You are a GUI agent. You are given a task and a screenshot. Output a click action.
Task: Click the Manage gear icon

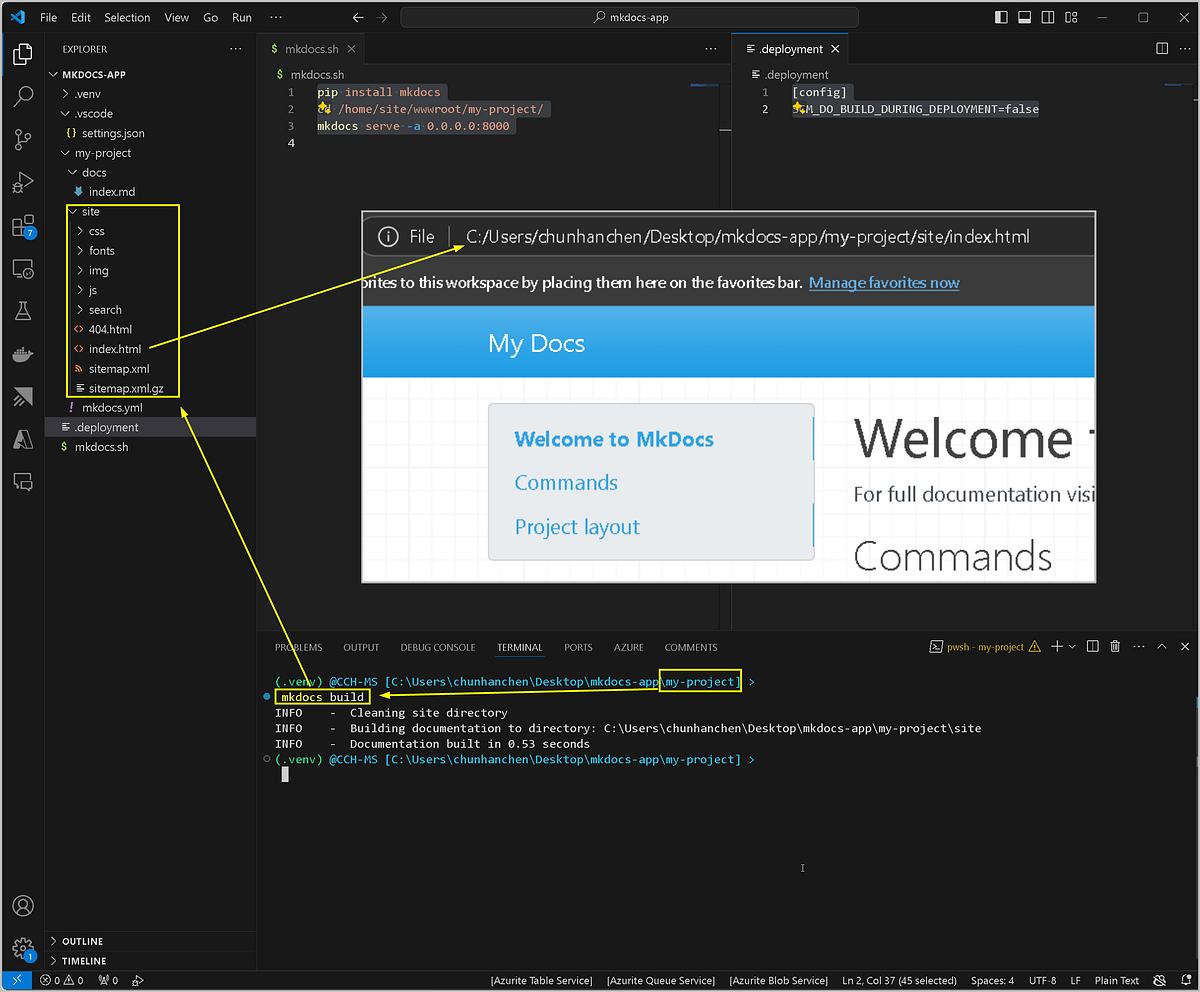point(22,948)
